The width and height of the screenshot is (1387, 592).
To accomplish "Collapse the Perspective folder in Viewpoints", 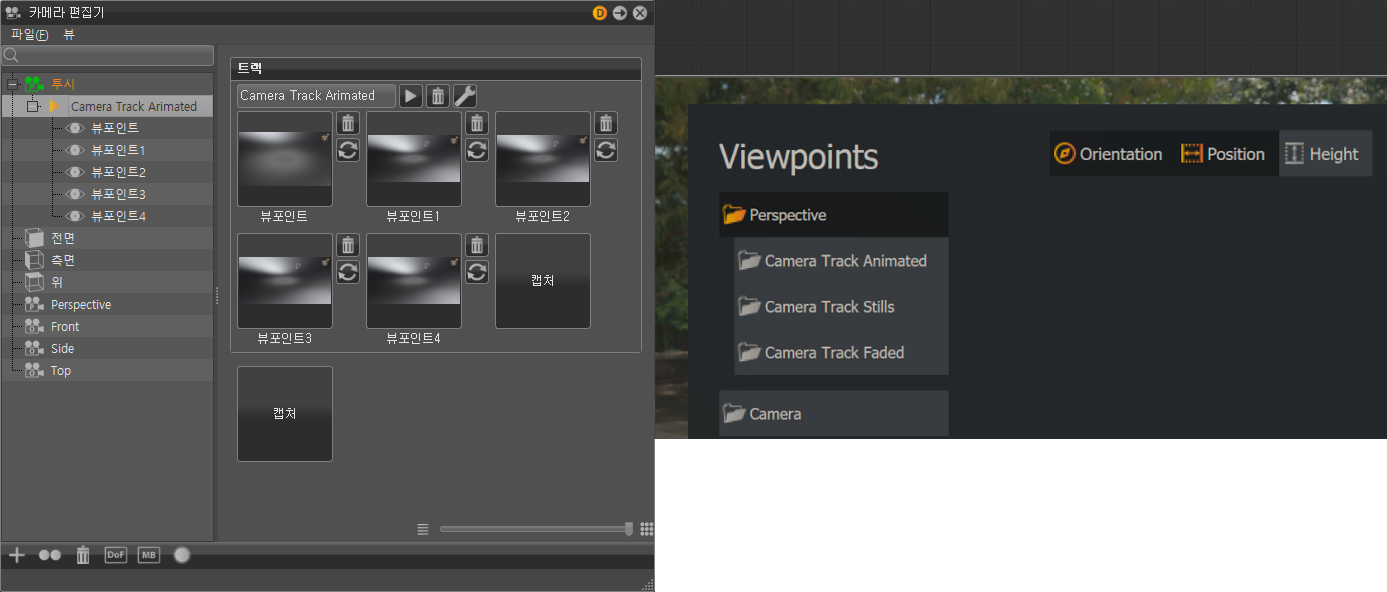I will [833, 215].
